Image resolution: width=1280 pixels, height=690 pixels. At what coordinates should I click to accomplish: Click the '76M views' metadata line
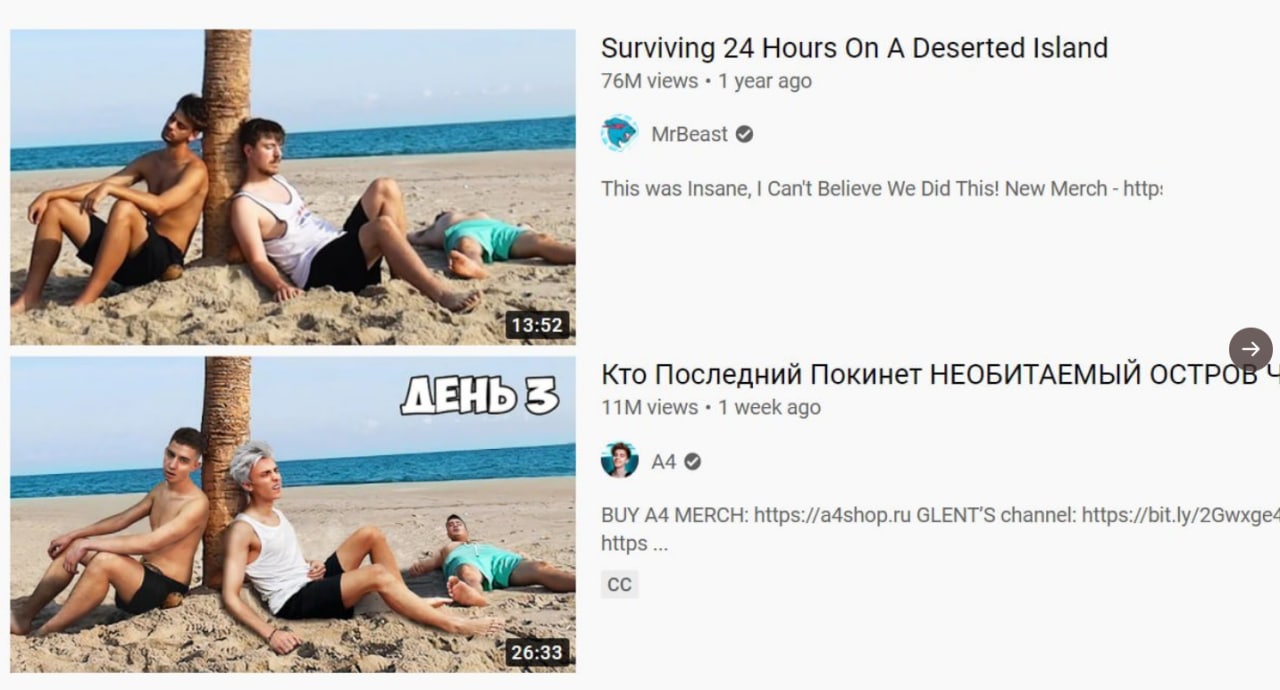point(706,81)
